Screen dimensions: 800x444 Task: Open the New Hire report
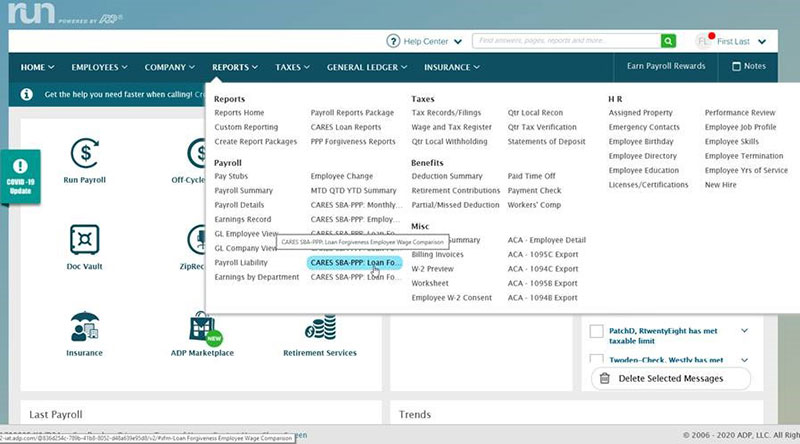[x=720, y=185]
